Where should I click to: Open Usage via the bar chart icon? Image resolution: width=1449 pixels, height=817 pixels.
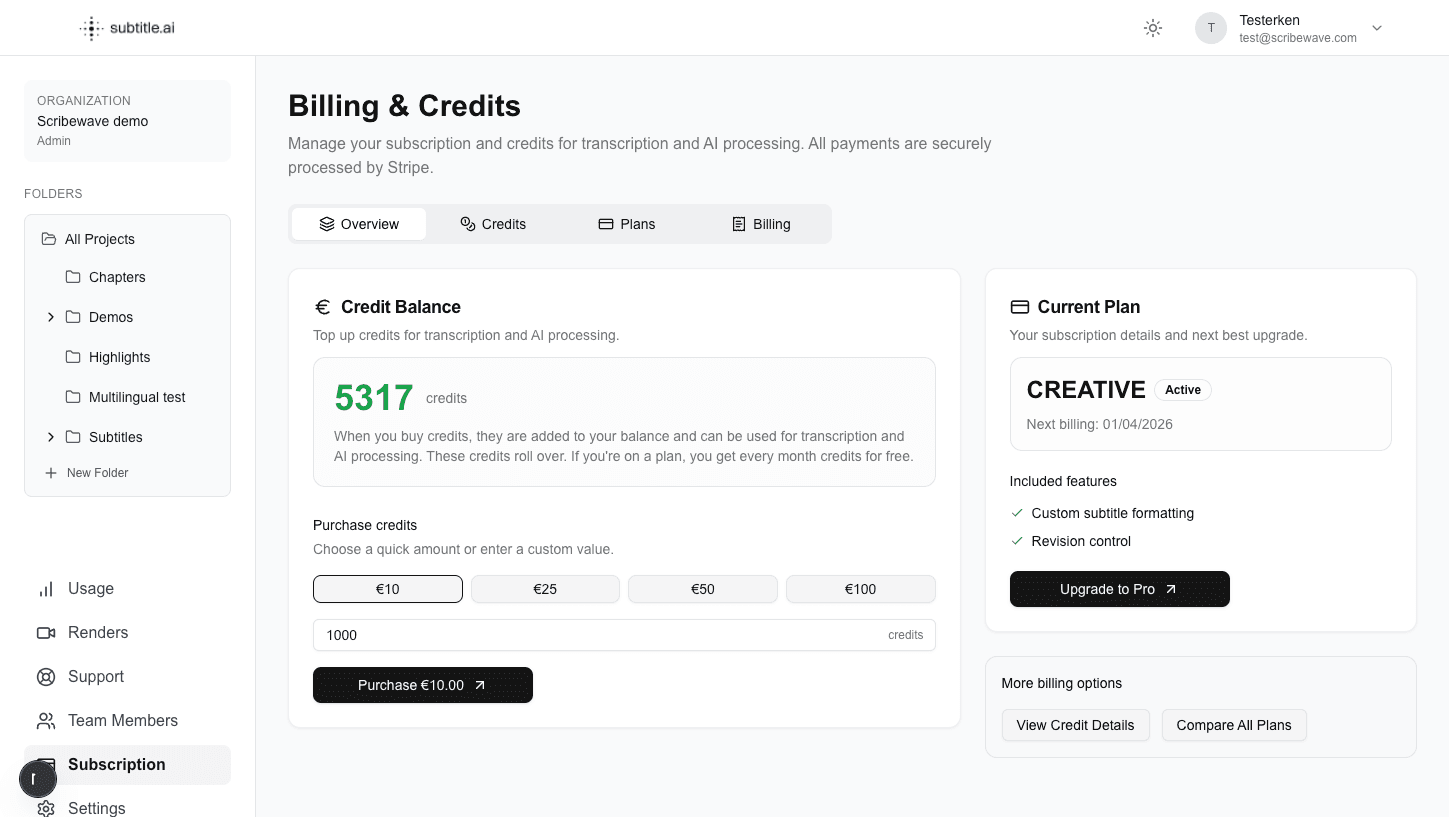point(46,589)
